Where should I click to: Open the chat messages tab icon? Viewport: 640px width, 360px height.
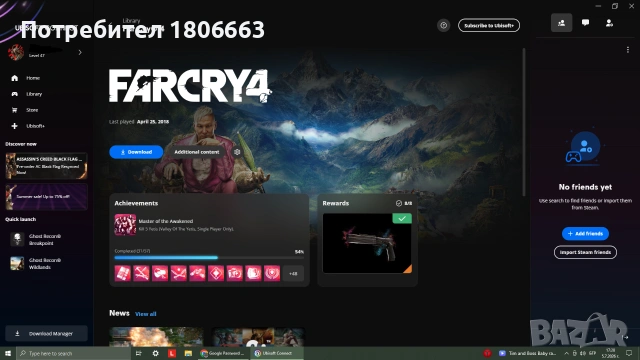pyautogui.click(x=585, y=23)
